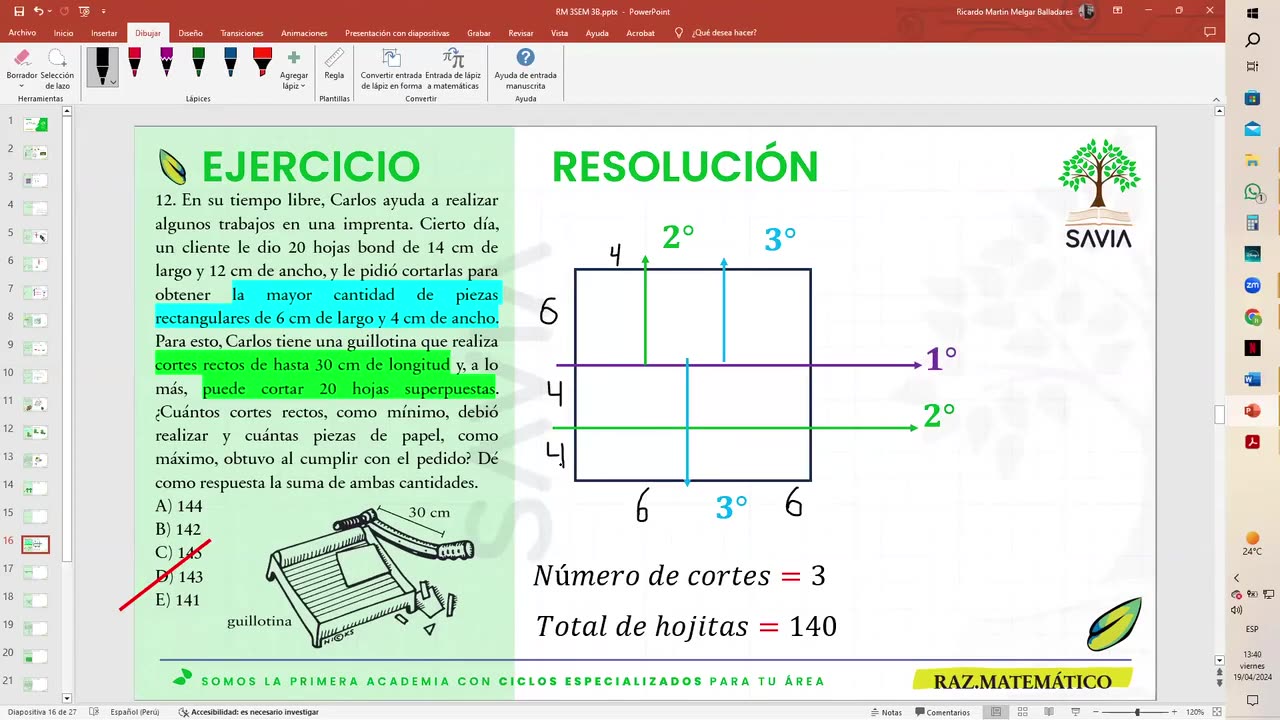Open the Acrobat tab
Viewport: 1280px width, 720px height.
point(640,33)
